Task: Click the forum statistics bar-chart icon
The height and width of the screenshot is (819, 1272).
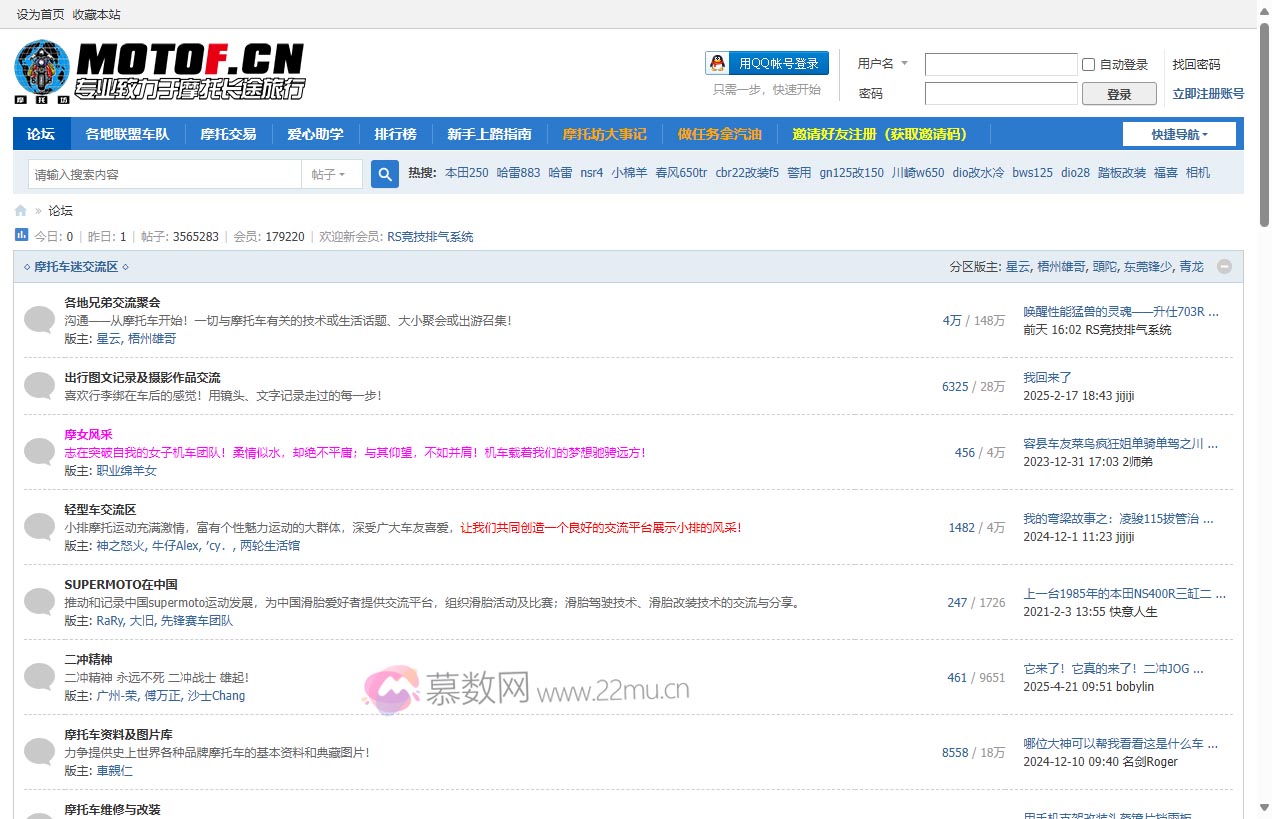Action: click(22, 235)
